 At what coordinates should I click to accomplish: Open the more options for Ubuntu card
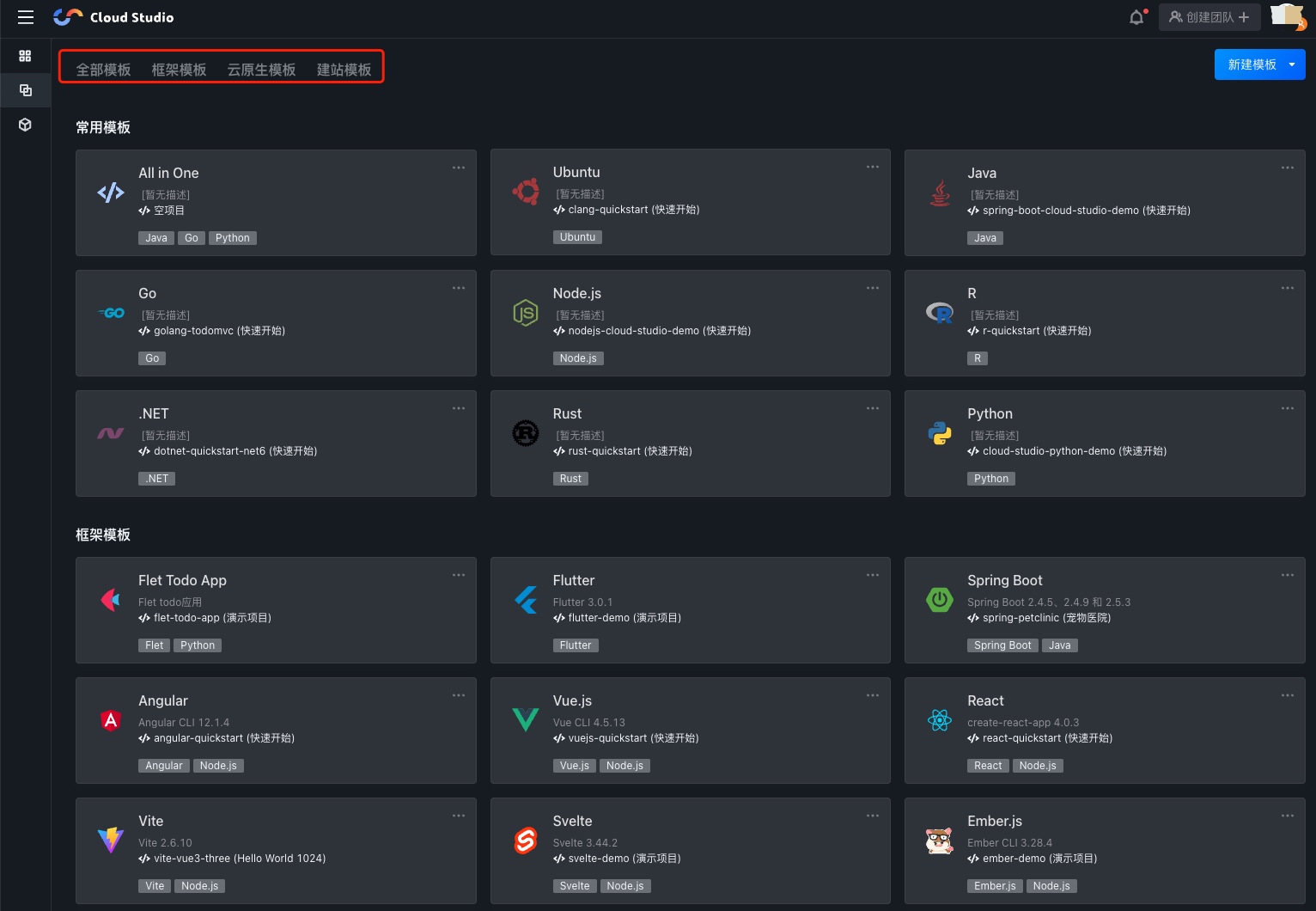873,167
